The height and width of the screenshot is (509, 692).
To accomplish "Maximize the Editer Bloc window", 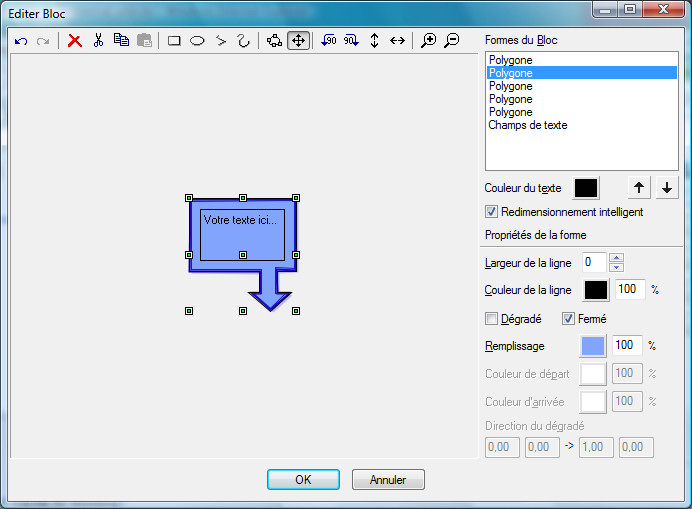I will (630, 10).
